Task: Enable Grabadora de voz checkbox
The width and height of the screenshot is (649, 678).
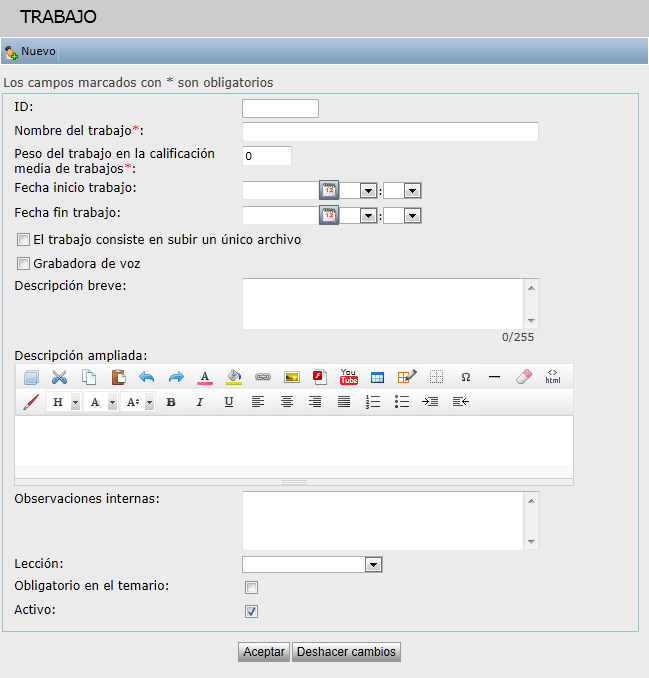Action: pyautogui.click(x=23, y=263)
